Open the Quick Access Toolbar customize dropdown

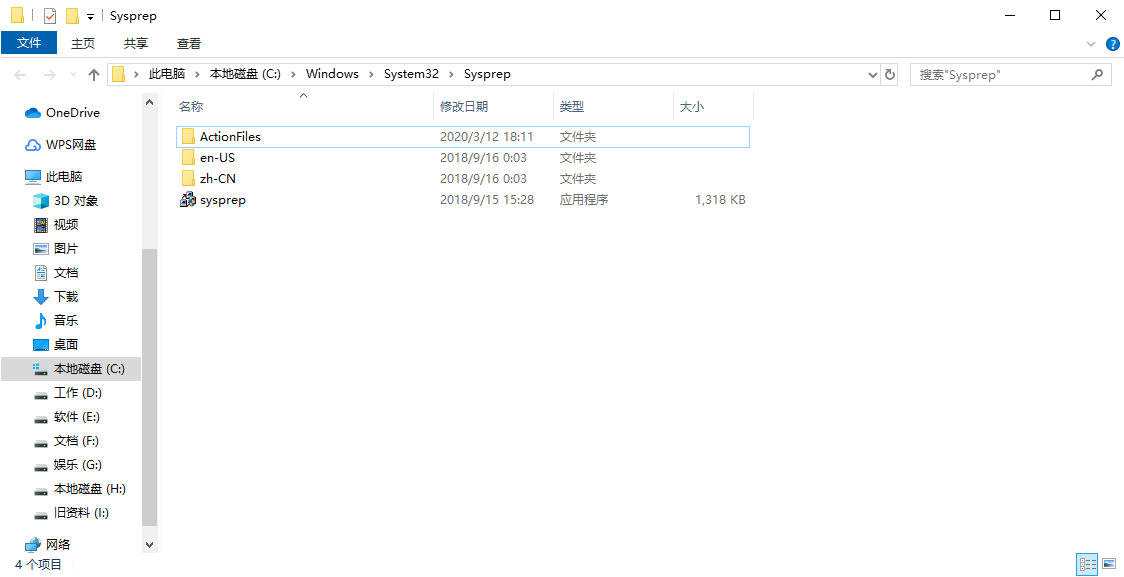point(89,15)
